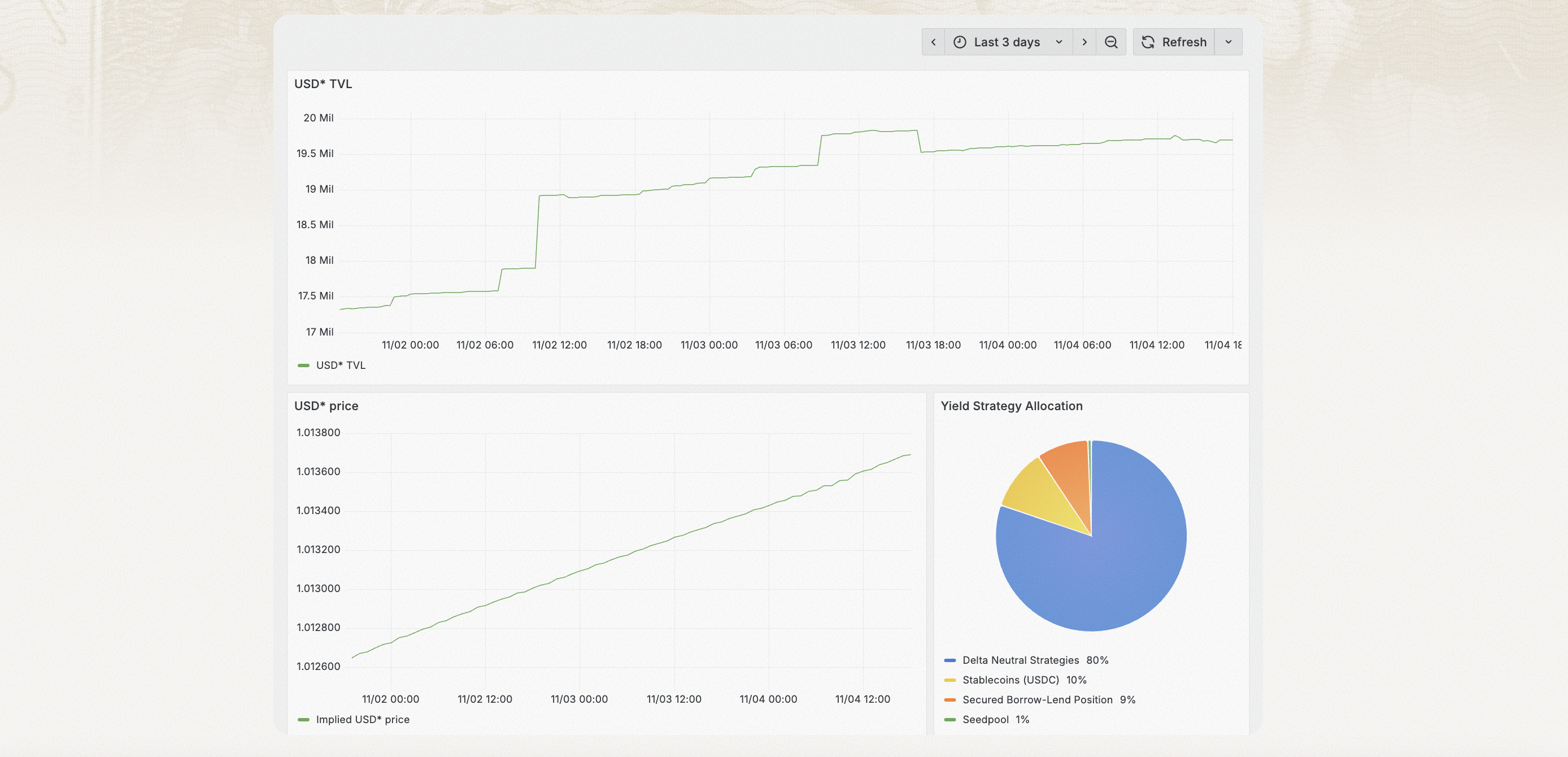This screenshot has height=757, width=1568.
Task: Click the circular refresh arrows icon
Action: tap(1148, 42)
